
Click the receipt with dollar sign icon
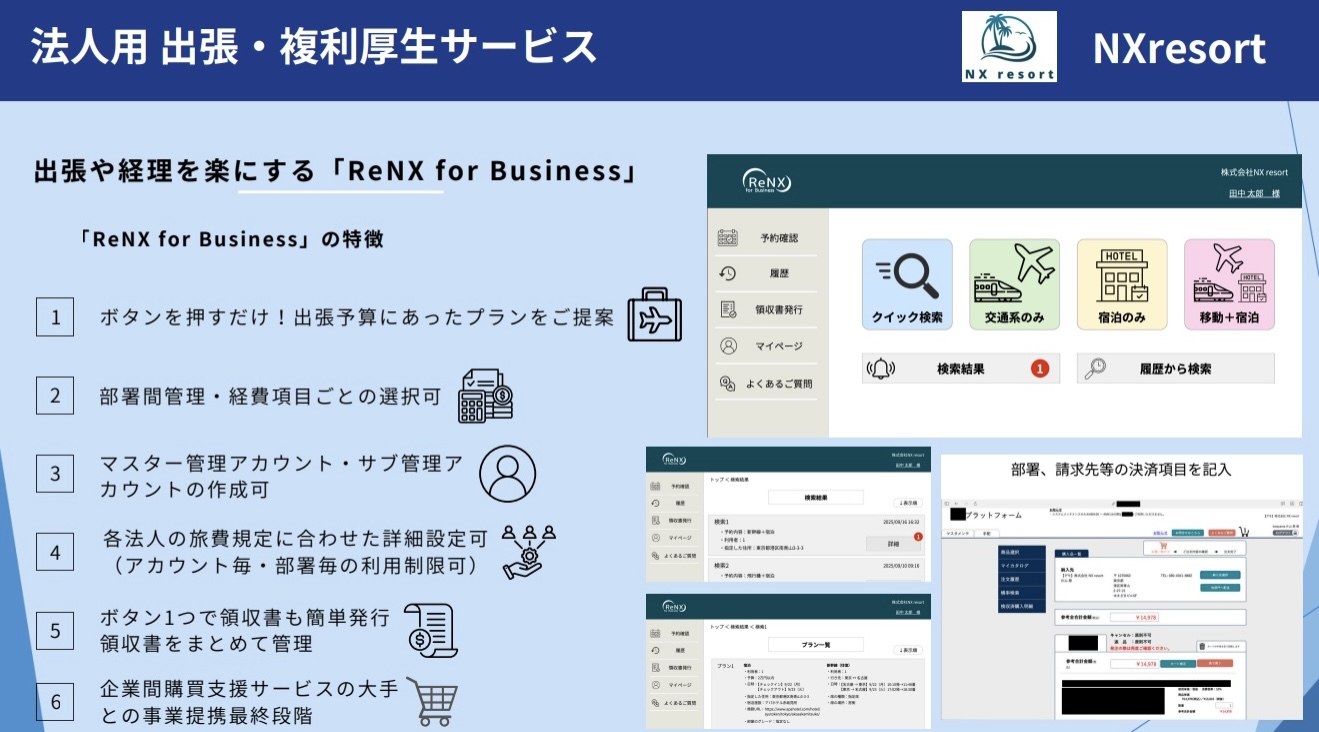pos(430,630)
